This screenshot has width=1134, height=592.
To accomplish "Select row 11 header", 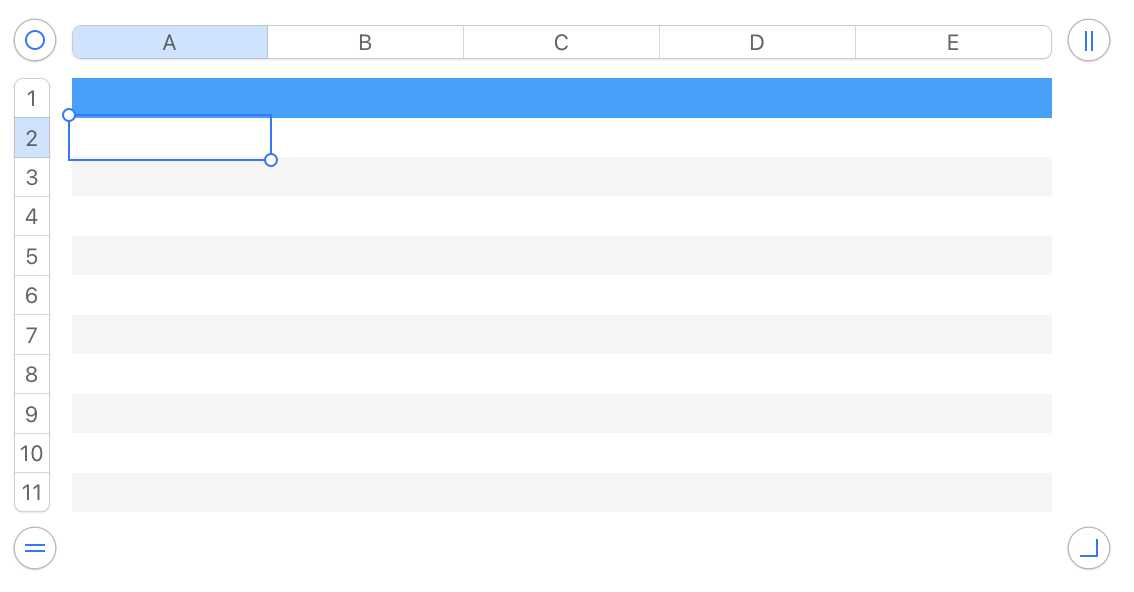I will click(x=32, y=492).
